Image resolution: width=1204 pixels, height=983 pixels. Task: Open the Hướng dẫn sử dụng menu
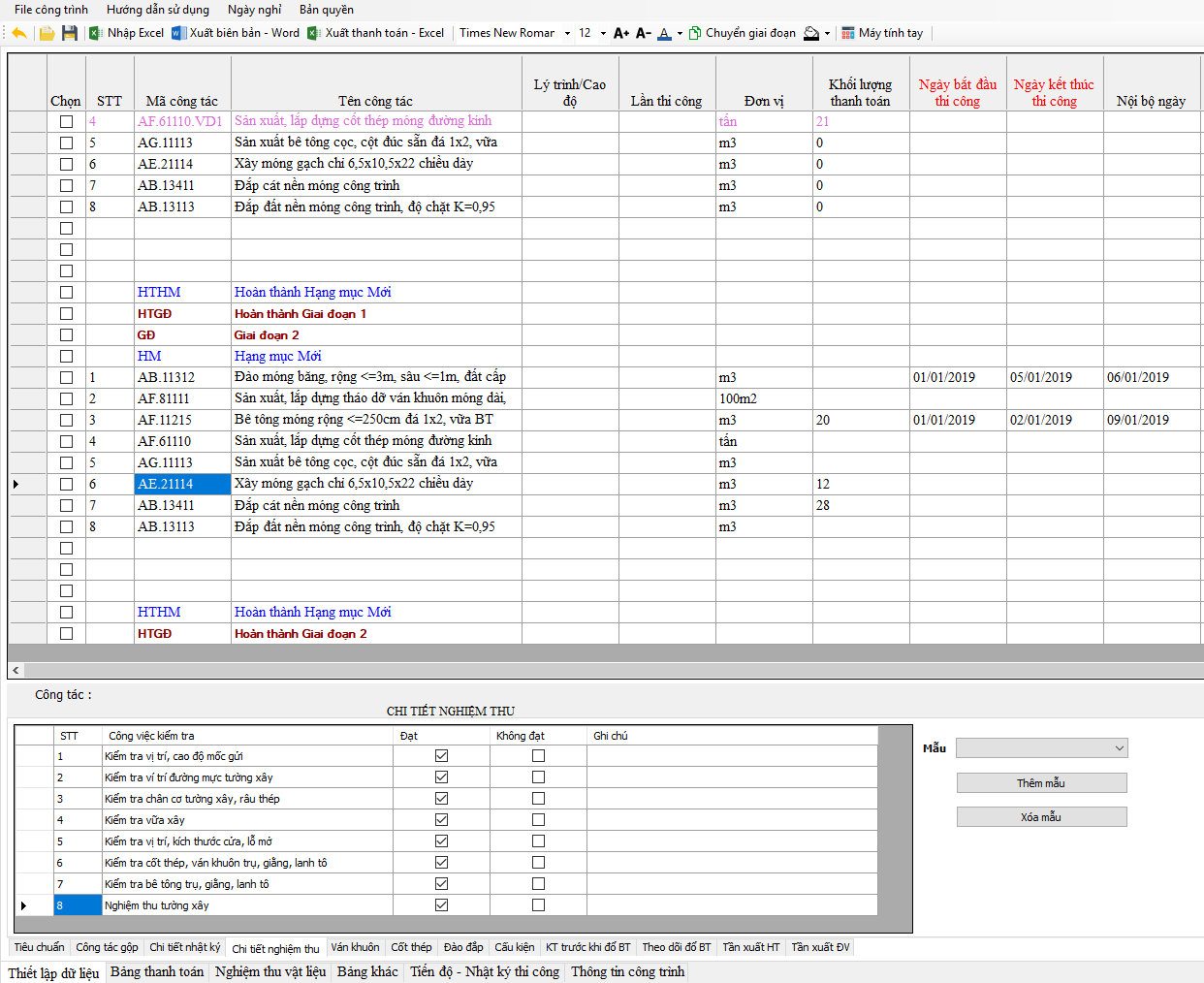158,10
